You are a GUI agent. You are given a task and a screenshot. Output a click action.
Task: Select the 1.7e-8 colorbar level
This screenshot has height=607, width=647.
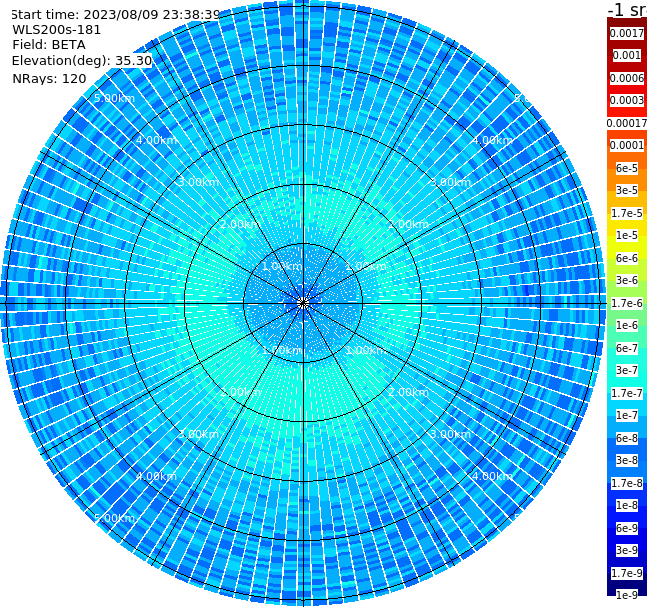click(627, 483)
